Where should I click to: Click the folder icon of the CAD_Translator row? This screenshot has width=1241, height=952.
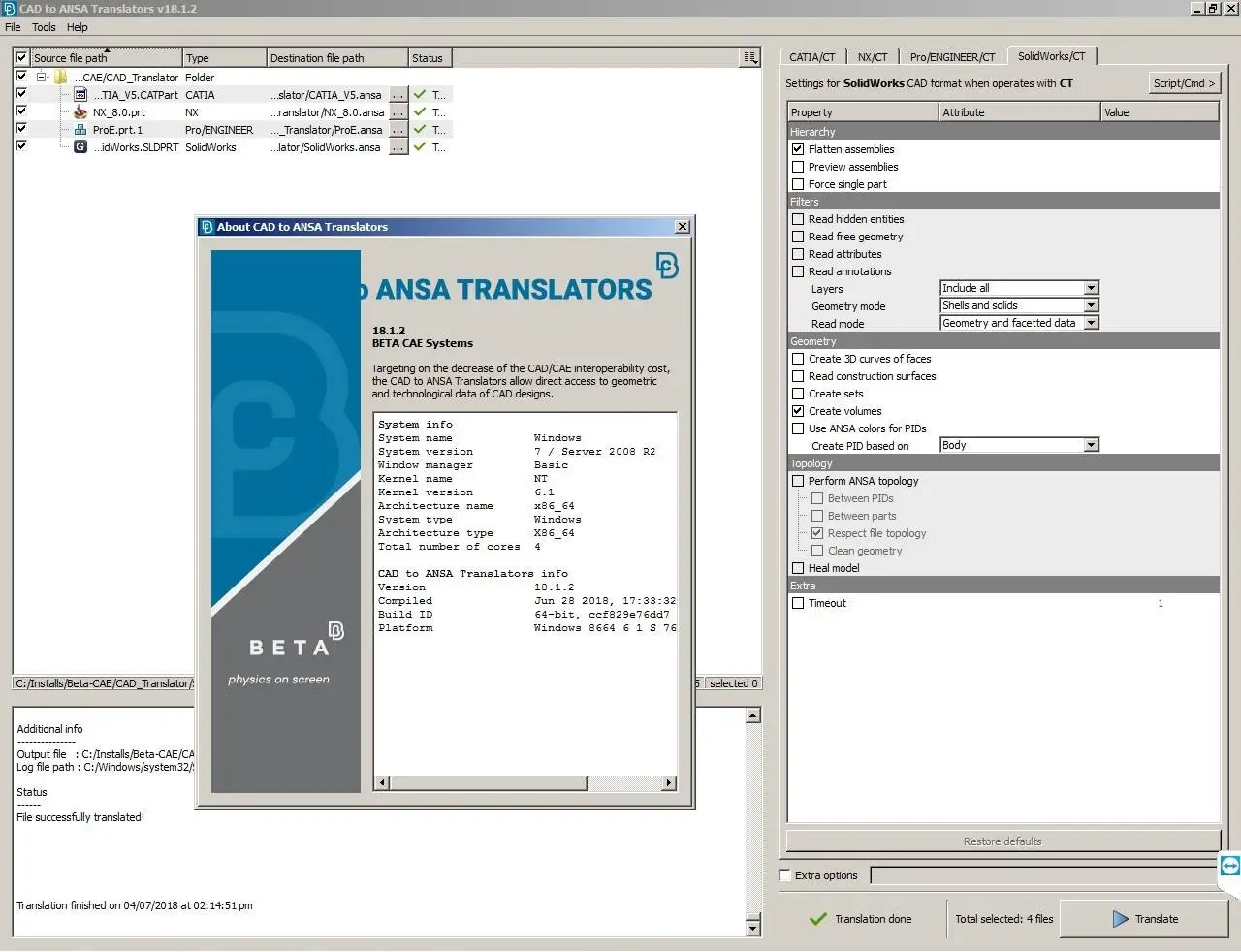60,78
